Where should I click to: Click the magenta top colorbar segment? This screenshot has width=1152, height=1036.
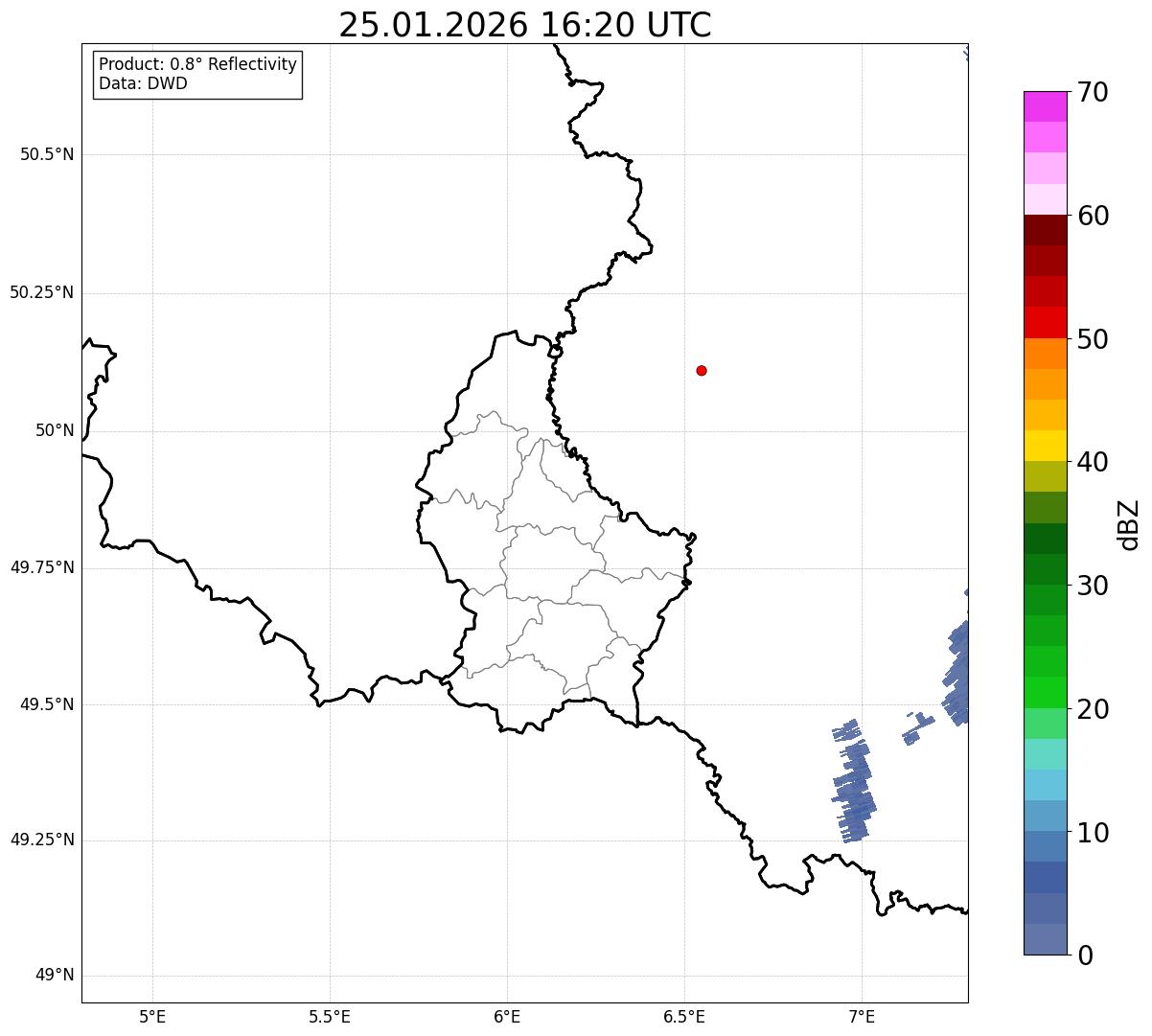pyautogui.click(x=1045, y=106)
